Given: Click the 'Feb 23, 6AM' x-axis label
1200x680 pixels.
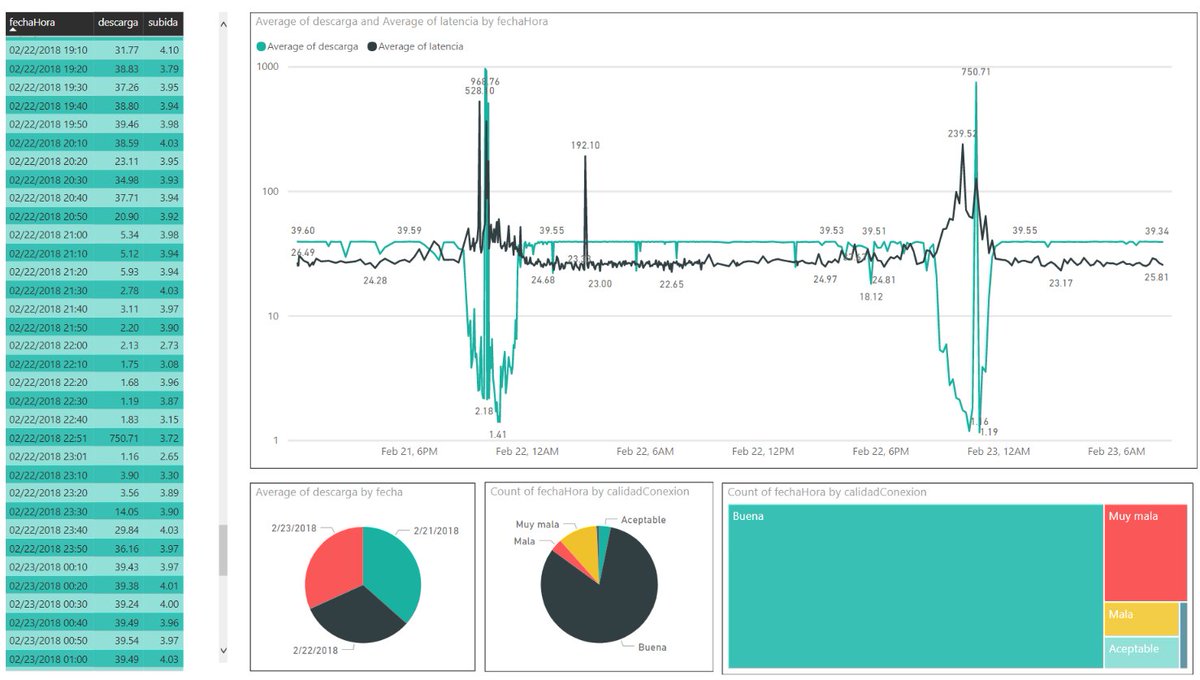Looking at the screenshot, I should [1117, 452].
